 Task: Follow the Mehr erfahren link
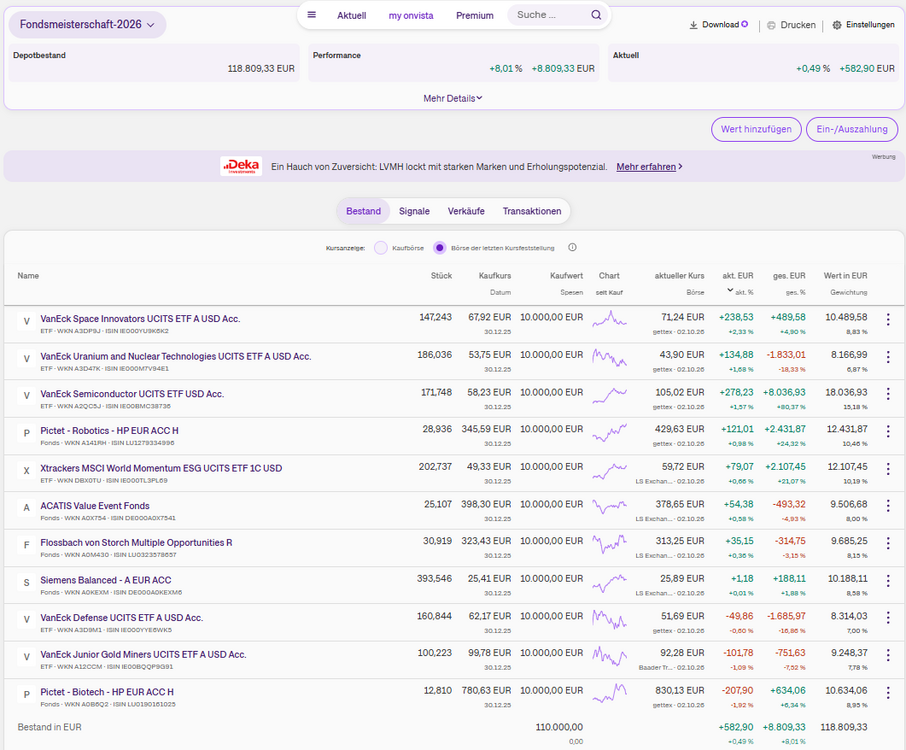pos(649,167)
